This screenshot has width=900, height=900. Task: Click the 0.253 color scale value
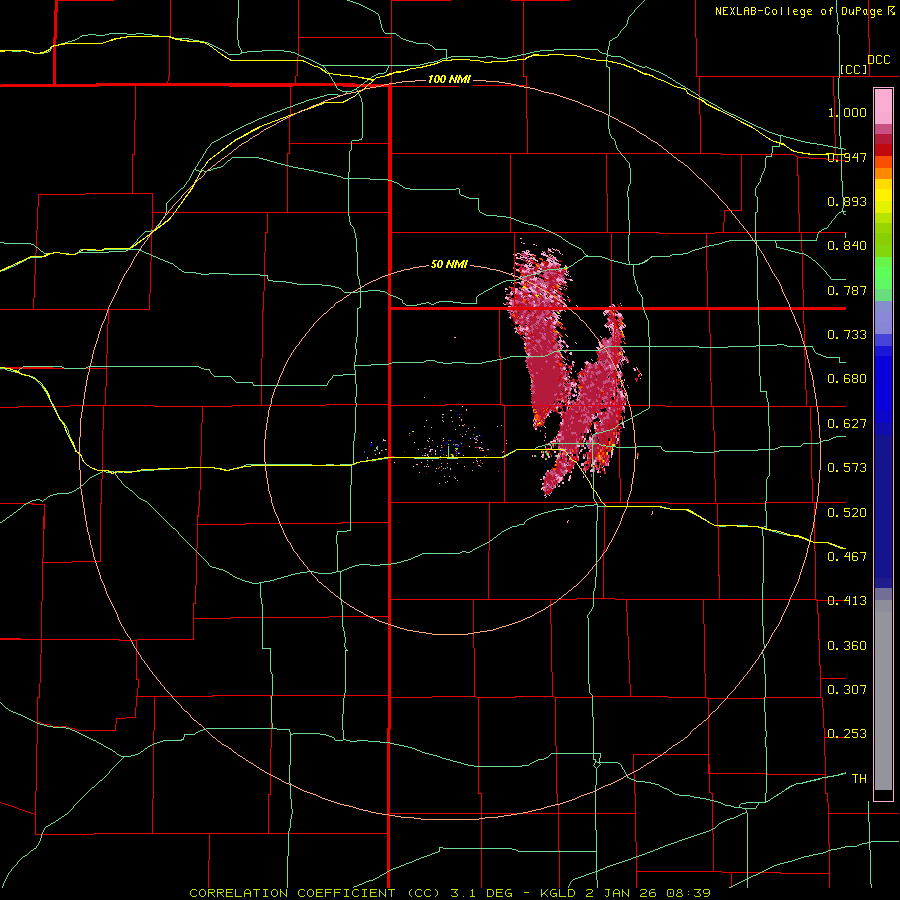coord(847,734)
